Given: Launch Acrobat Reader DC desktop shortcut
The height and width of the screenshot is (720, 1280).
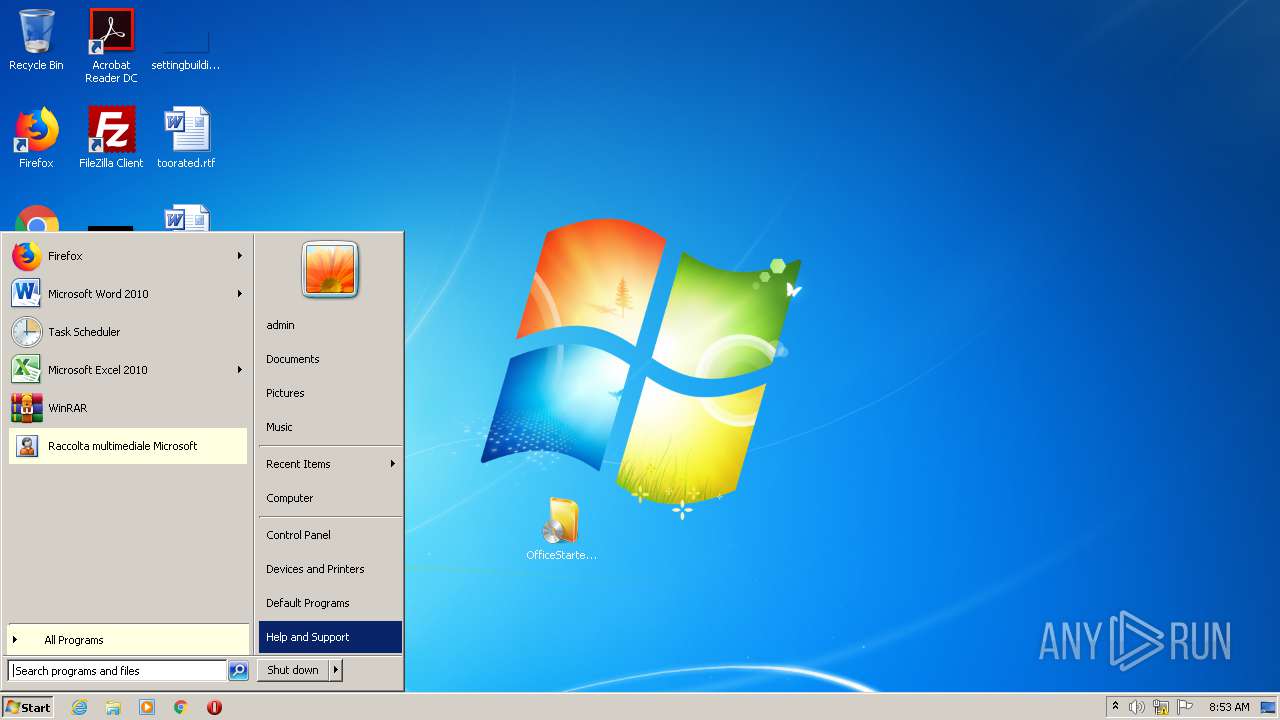Looking at the screenshot, I should coord(111,46).
